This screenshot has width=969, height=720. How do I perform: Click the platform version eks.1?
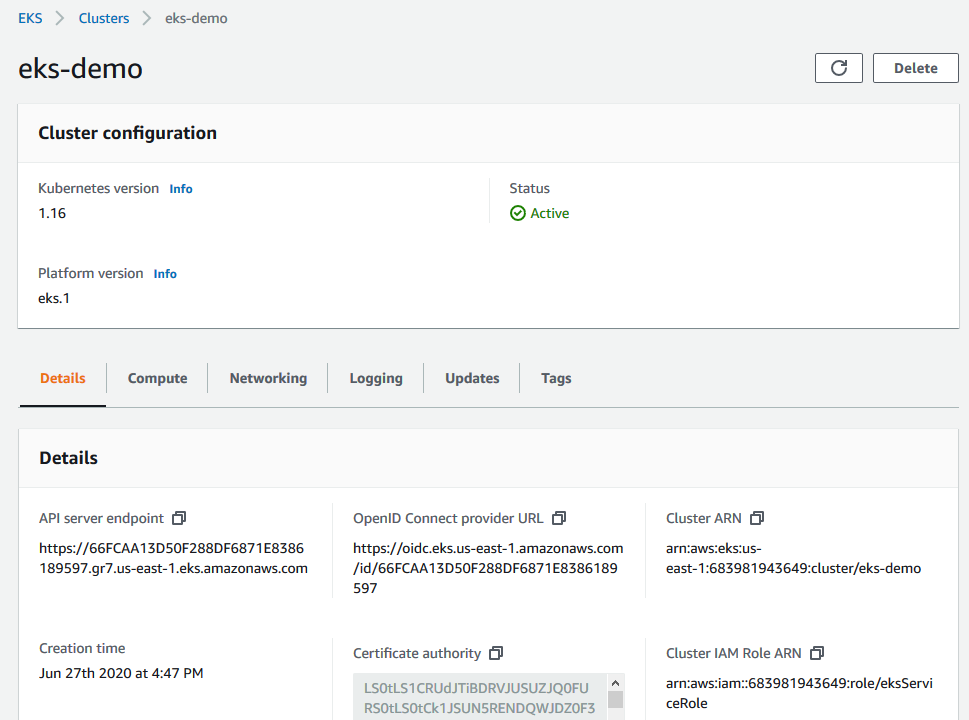(54, 299)
